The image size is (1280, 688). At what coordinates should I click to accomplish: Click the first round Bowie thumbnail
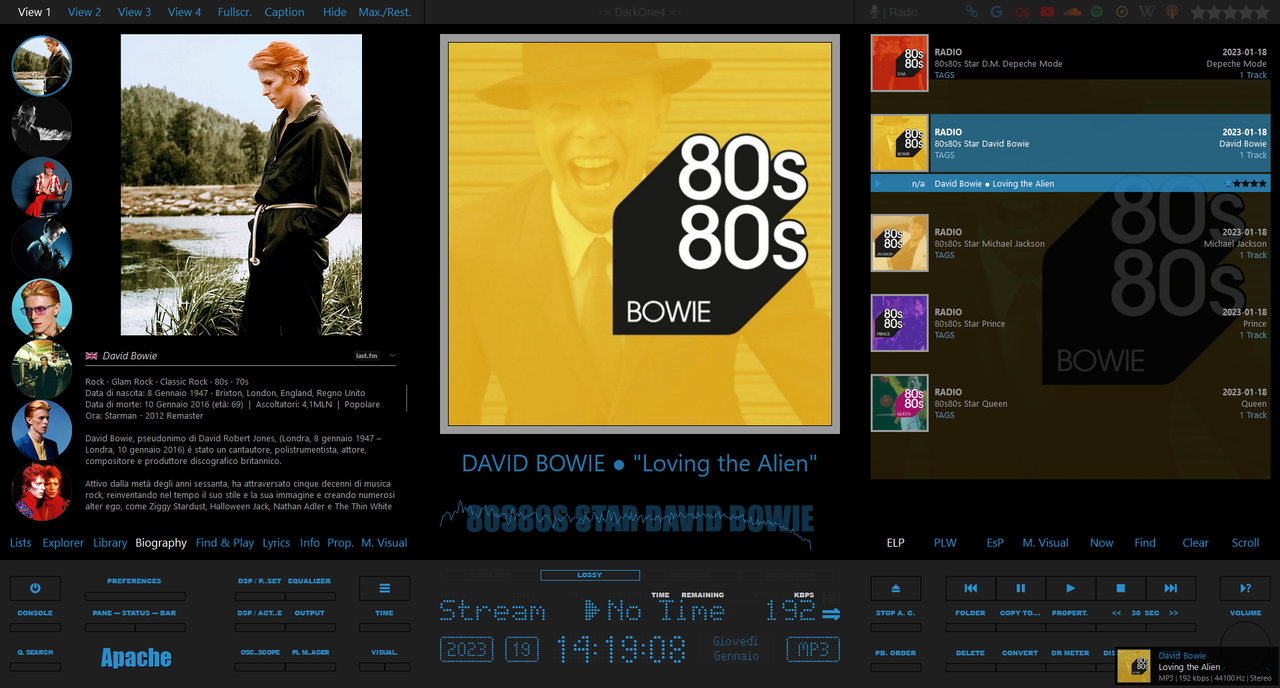41,65
